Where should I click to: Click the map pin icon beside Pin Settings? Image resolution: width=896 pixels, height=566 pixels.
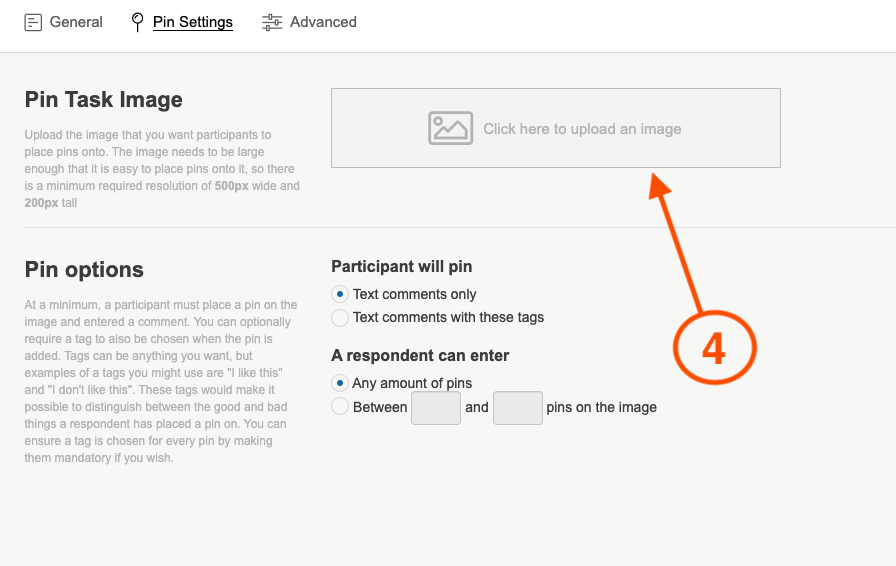(x=137, y=22)
